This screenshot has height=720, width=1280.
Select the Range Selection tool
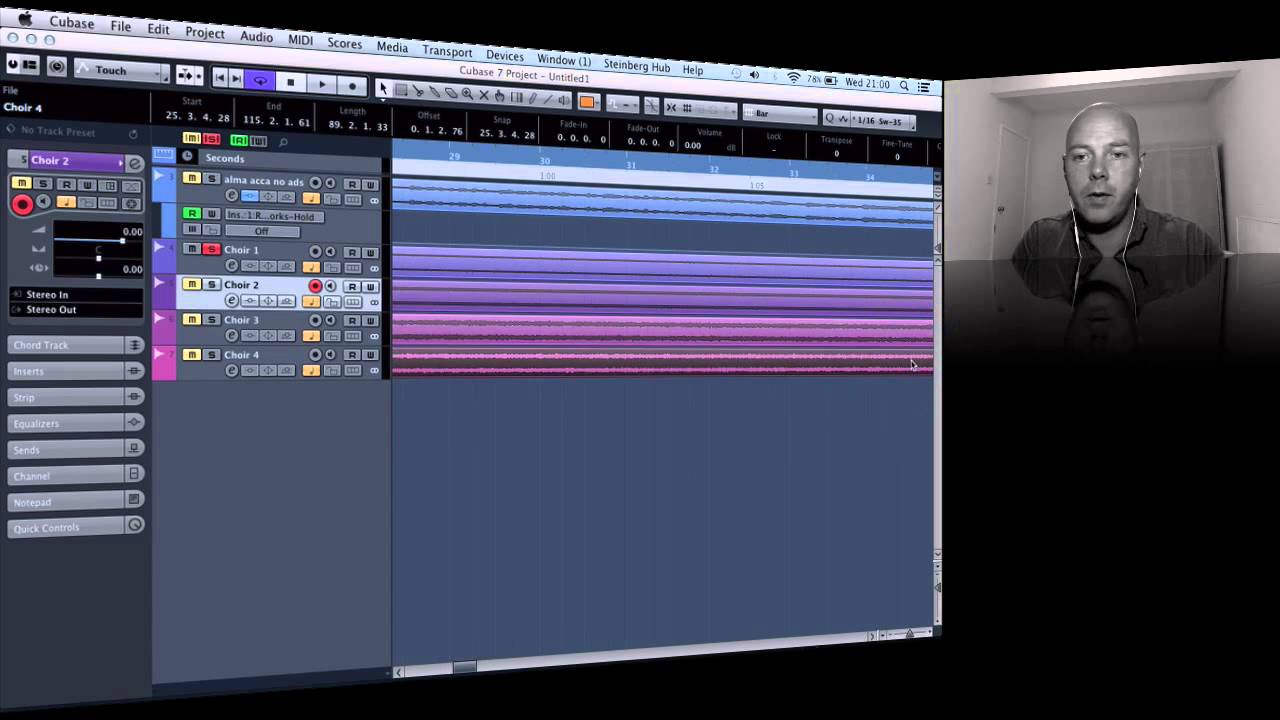click(x=401, y=90)
